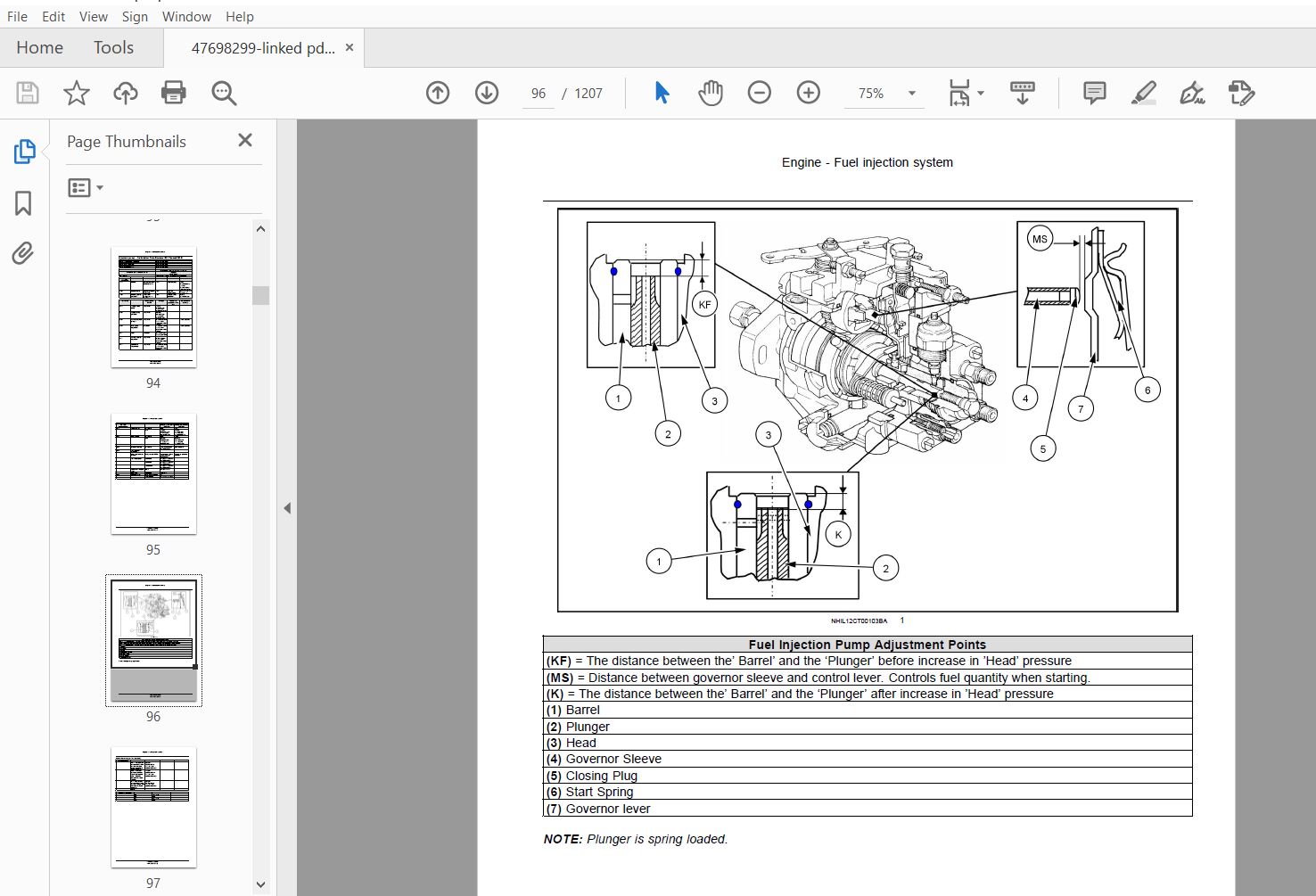Click the 'NOTE: Plunger is spring loaded.' text
This screenshot has width=1316, height=896.
[636, 839]
